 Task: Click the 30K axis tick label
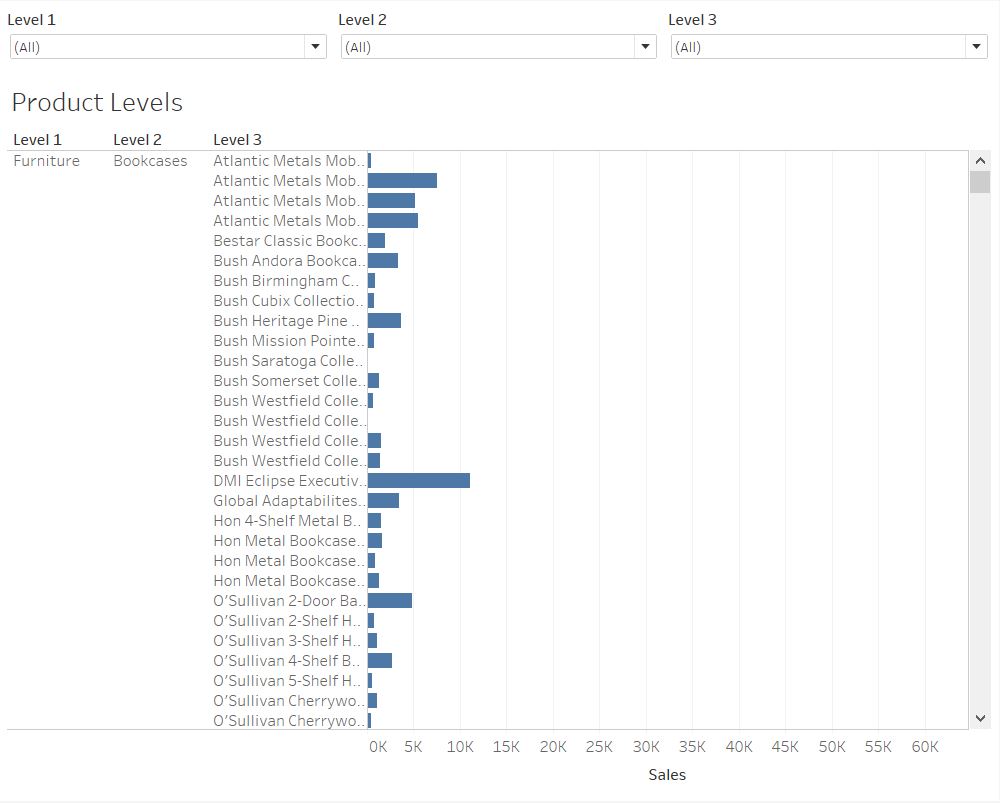click(646, 747)
